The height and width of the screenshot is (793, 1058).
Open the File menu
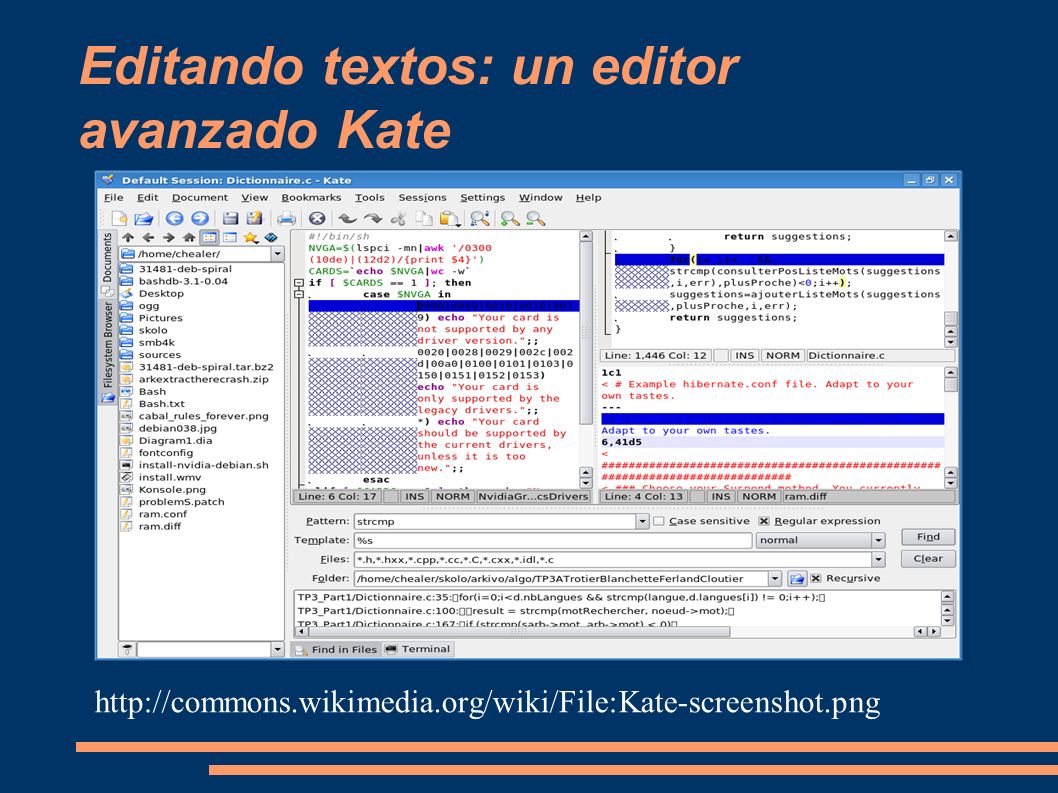[113, 198]
